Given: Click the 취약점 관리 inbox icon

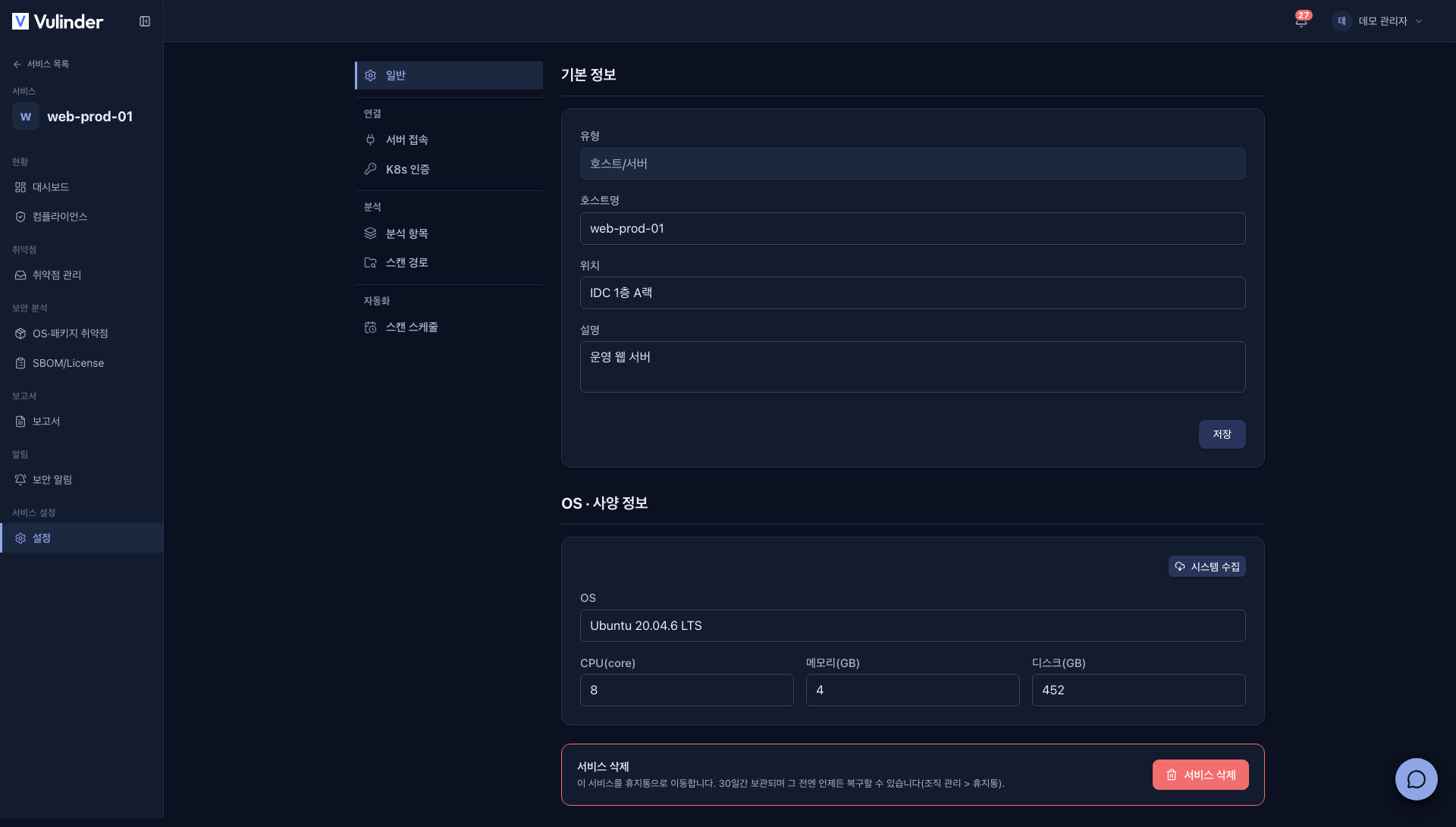Looking at the screenshot, I should (20, 275).
